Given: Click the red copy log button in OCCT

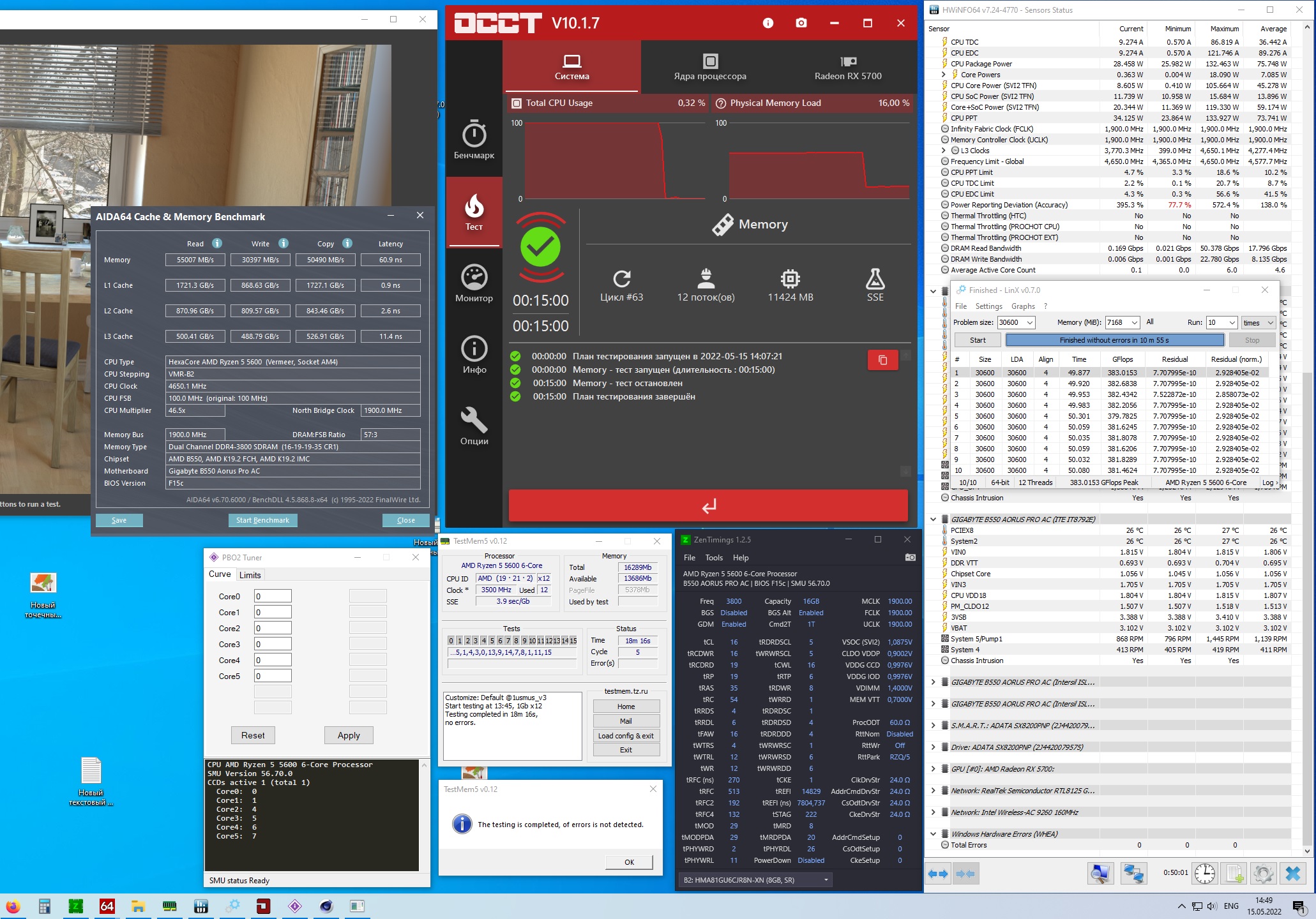Looking at the screenshot, I should [x=882, y=360].
